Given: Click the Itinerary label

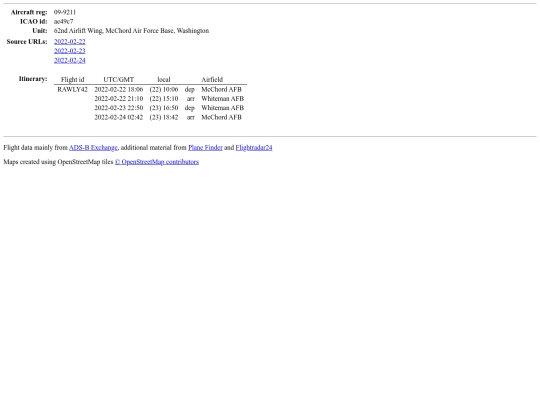Looking at the screenshot, I should 33,79.
